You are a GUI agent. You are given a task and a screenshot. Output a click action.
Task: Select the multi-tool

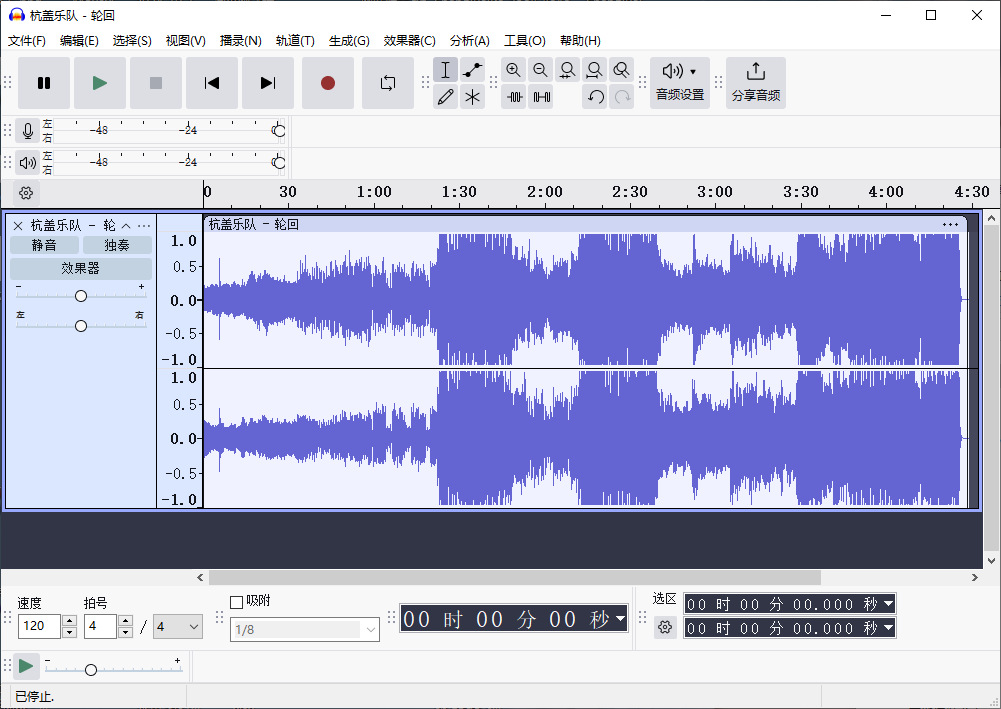[472, 97]
